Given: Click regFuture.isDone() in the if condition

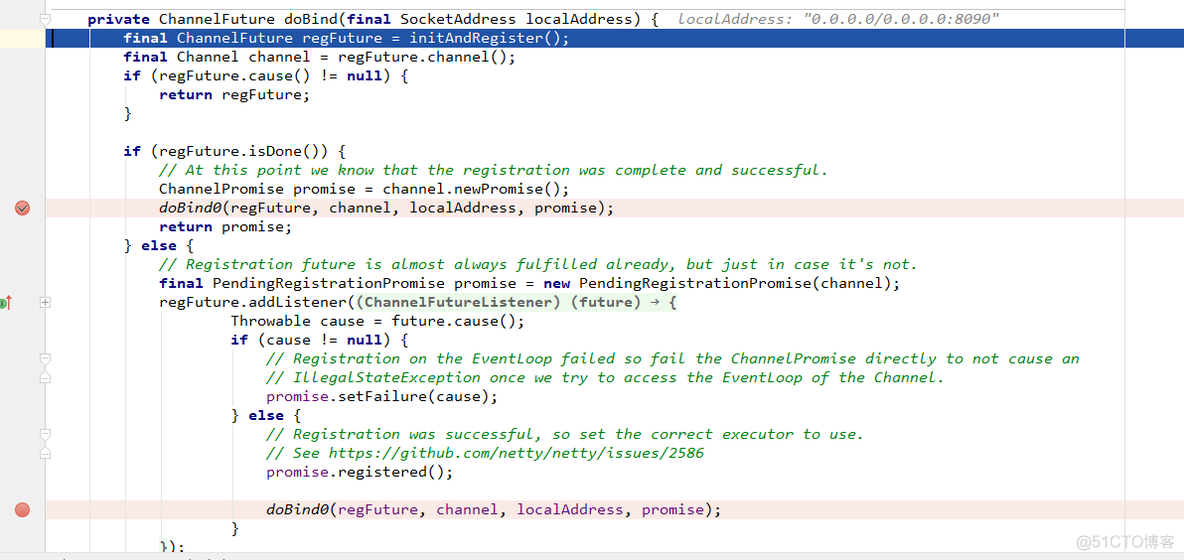Looking at the screenshot, I should click(248, 151).
